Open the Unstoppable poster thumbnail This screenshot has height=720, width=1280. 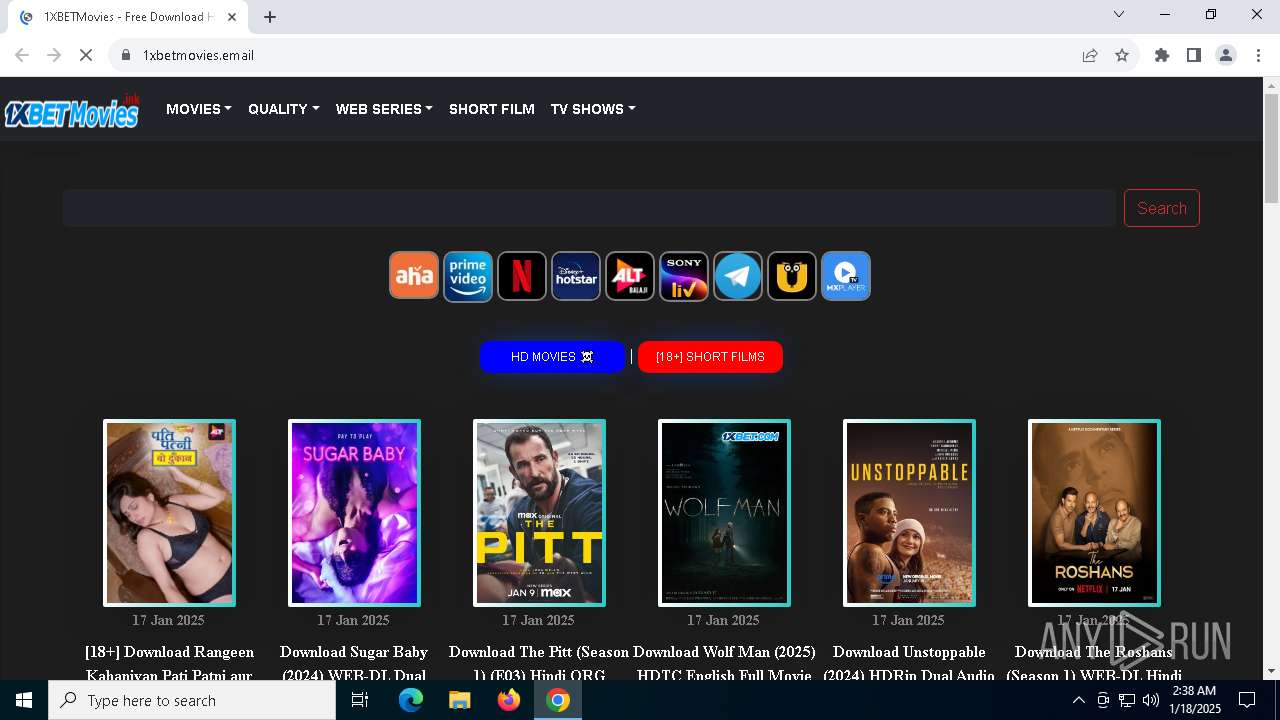[x=909, y=513]
